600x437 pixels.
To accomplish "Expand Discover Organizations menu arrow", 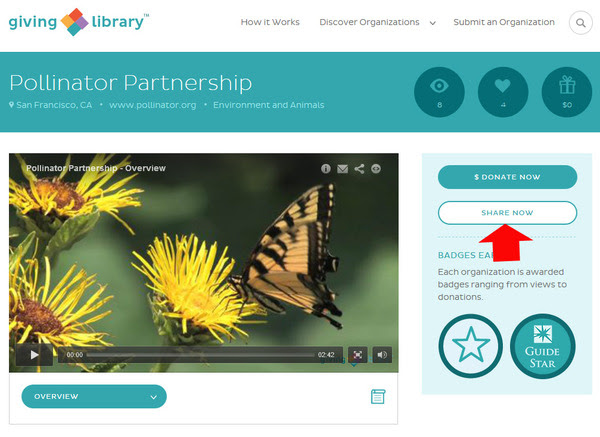I will tap(433, 23).
